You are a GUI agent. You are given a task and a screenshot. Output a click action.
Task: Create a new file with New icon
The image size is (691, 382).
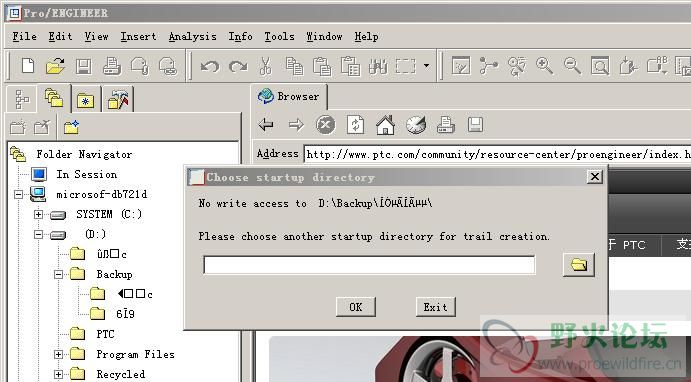(28, 66)
